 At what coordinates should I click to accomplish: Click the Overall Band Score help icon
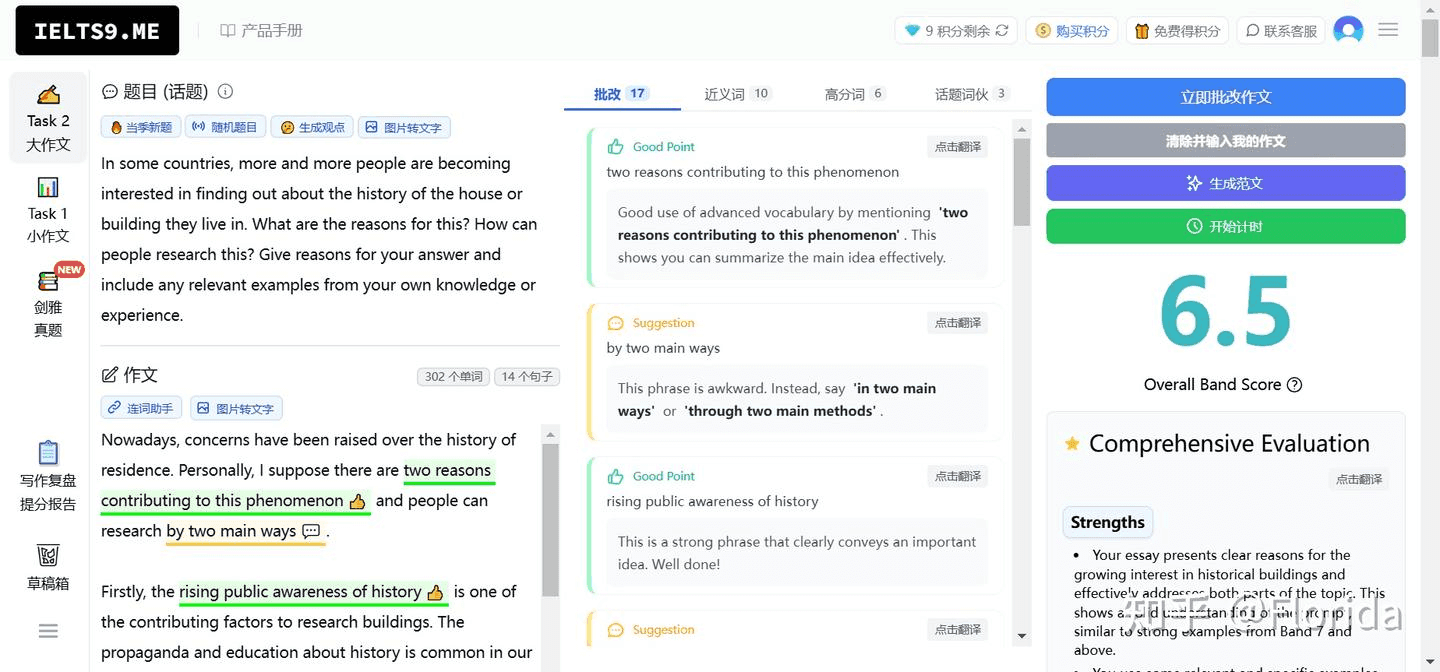coord(1295,385)
